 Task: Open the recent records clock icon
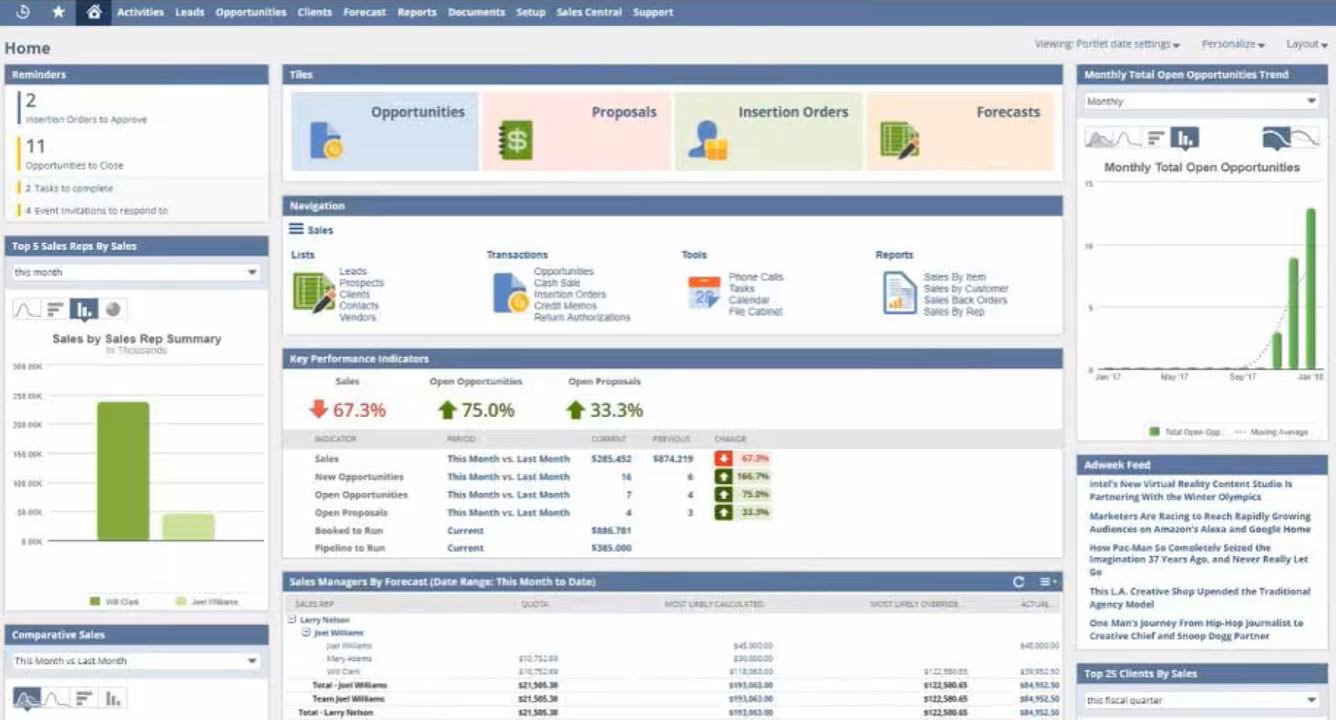point(23,13)
